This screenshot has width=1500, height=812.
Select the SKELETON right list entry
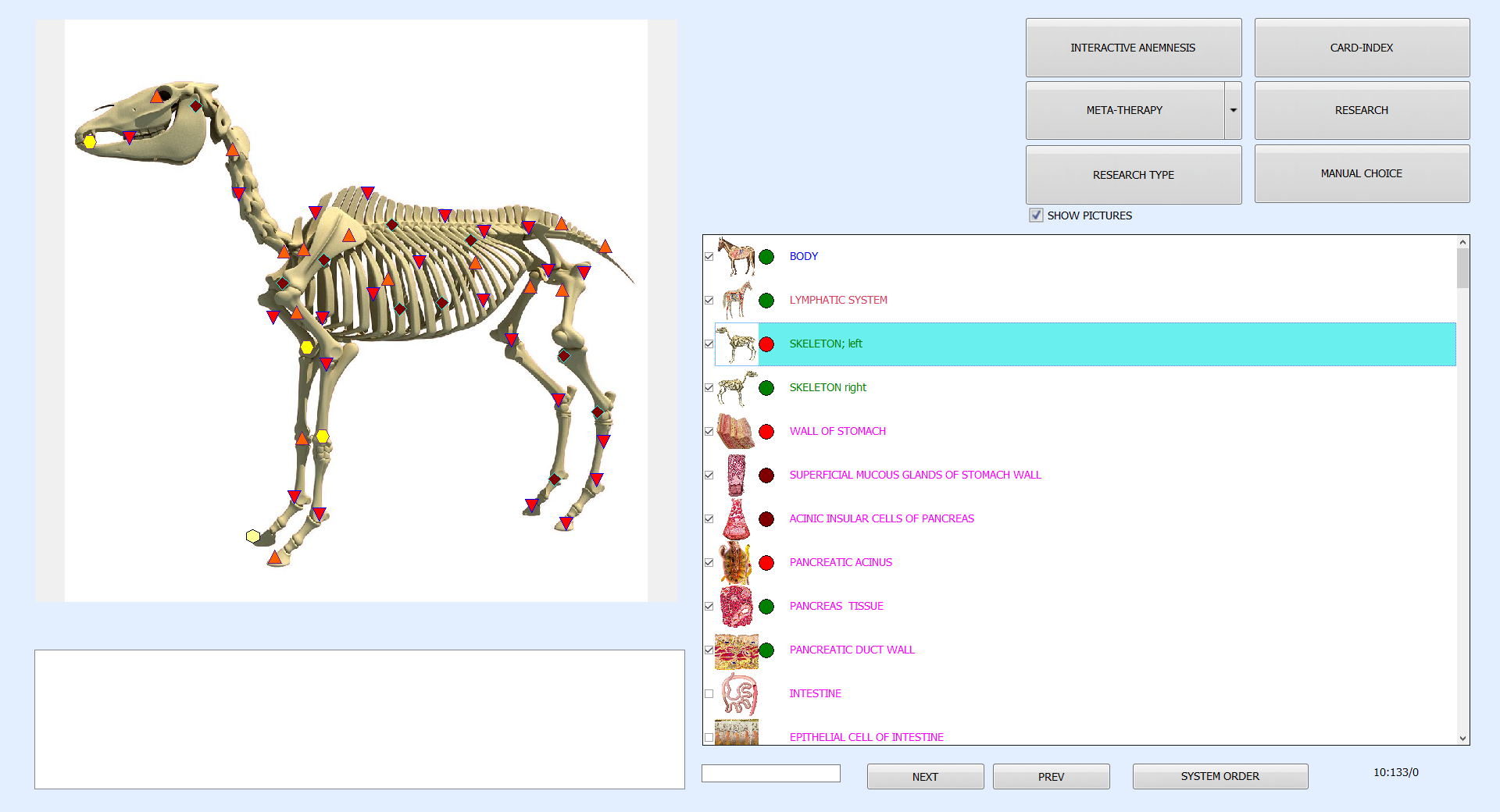tap(827, 388)
